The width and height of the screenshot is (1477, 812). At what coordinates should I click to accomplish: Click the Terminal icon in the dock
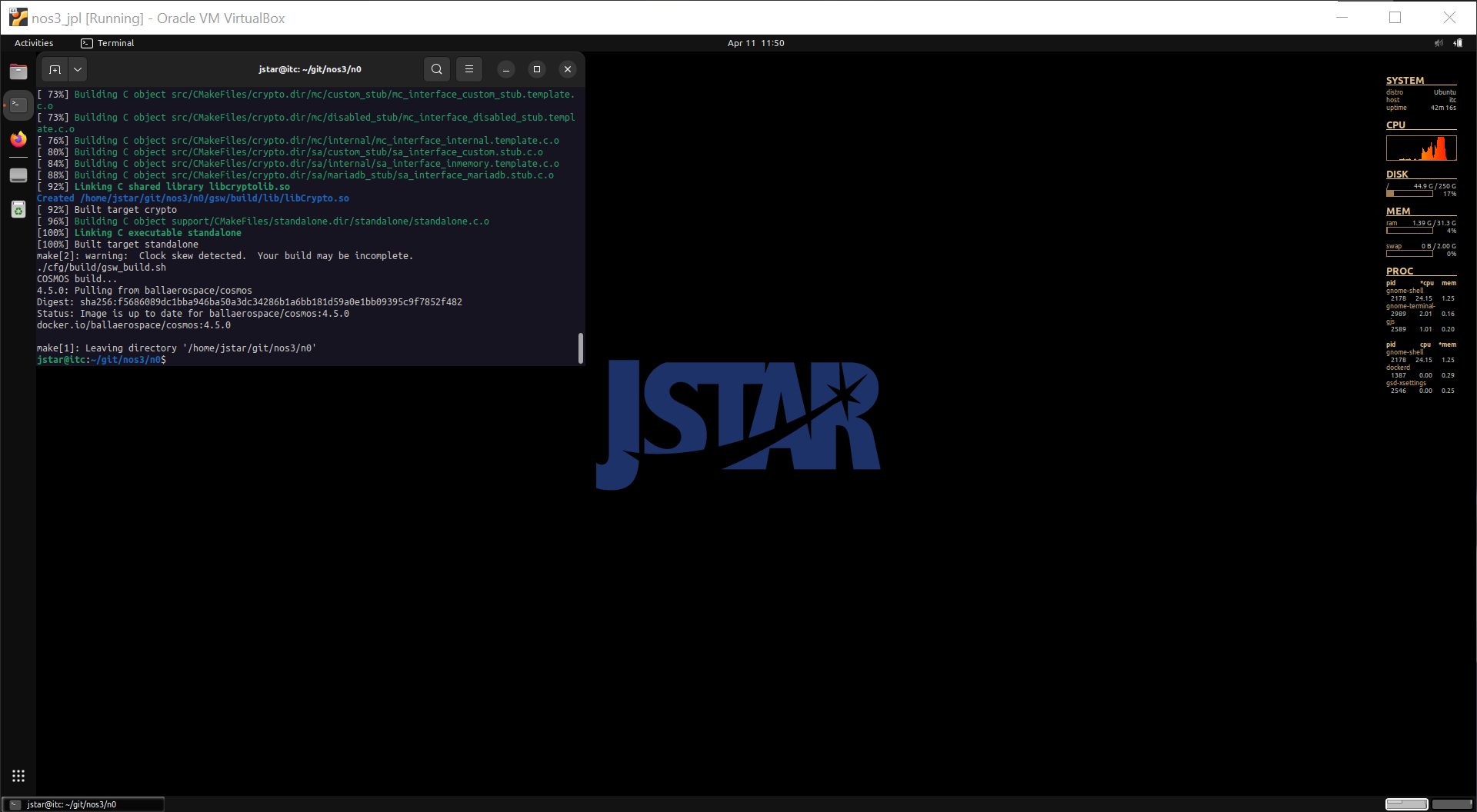point(18,105)
